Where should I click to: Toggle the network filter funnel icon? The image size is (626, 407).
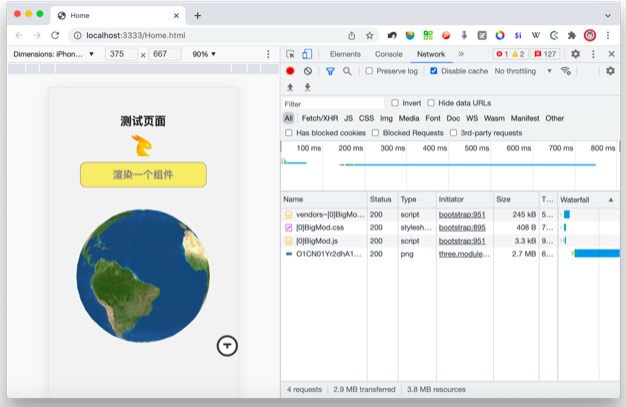click(330, 71)
